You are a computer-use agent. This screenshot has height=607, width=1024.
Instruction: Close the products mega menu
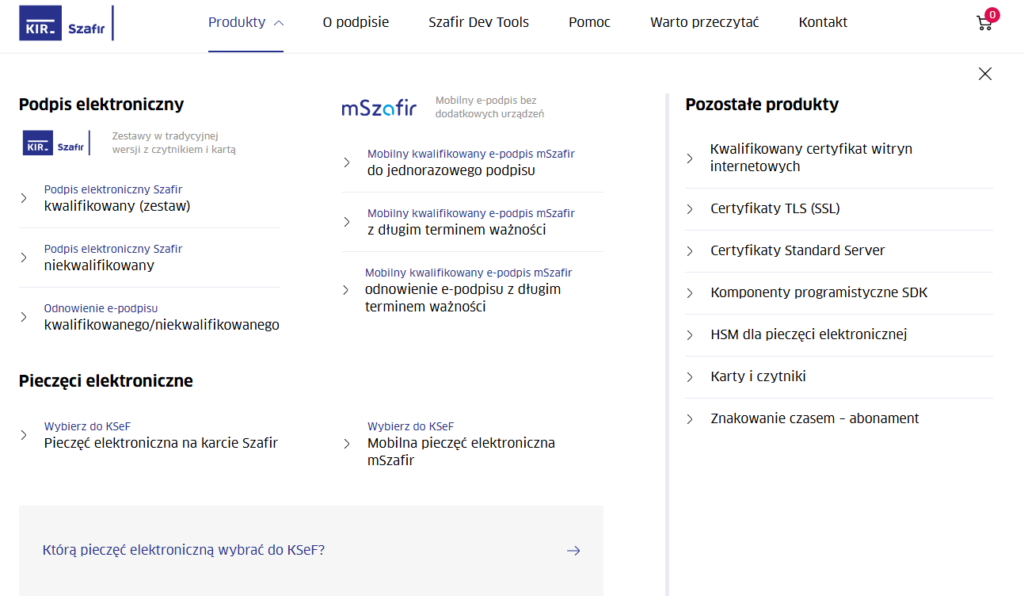(x=985, y=74)
